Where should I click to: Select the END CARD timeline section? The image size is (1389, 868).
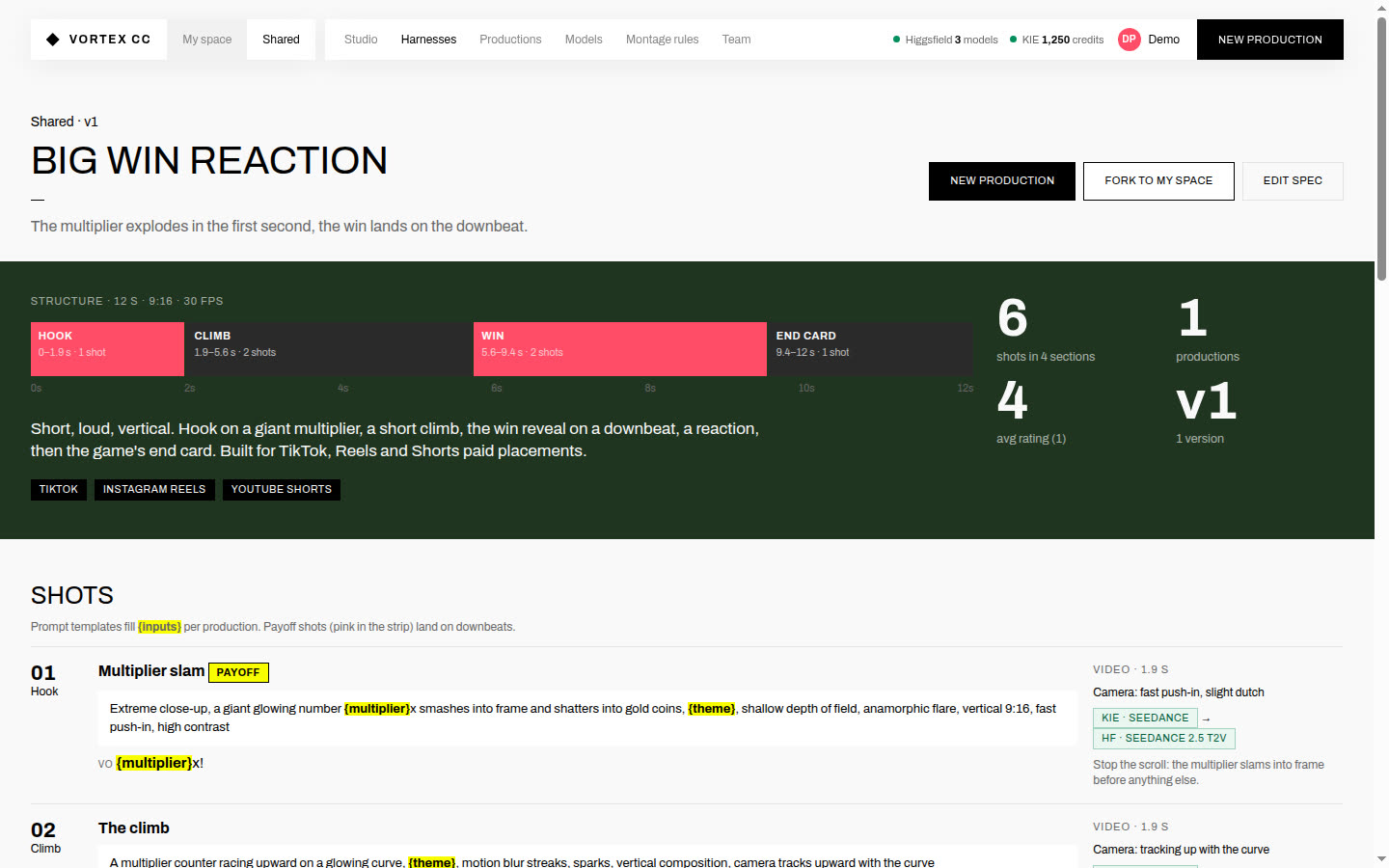(x=871, y=349)
